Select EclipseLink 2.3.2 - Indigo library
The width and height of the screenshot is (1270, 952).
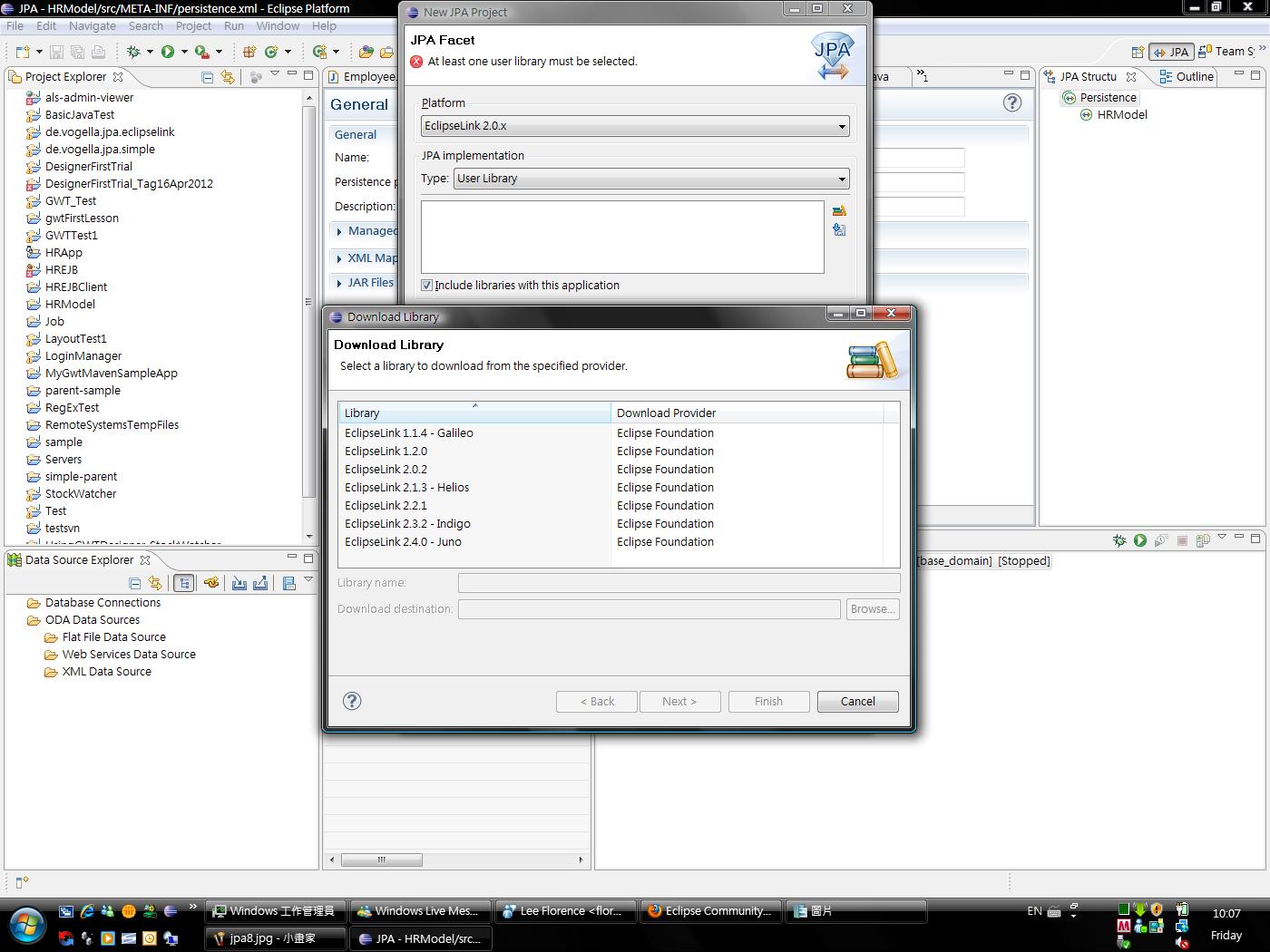[x=407, y=524]
